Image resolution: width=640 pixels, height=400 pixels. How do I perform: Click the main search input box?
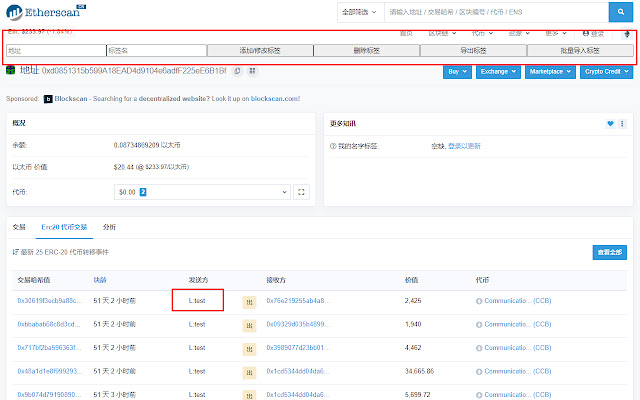tap(496, 12)
